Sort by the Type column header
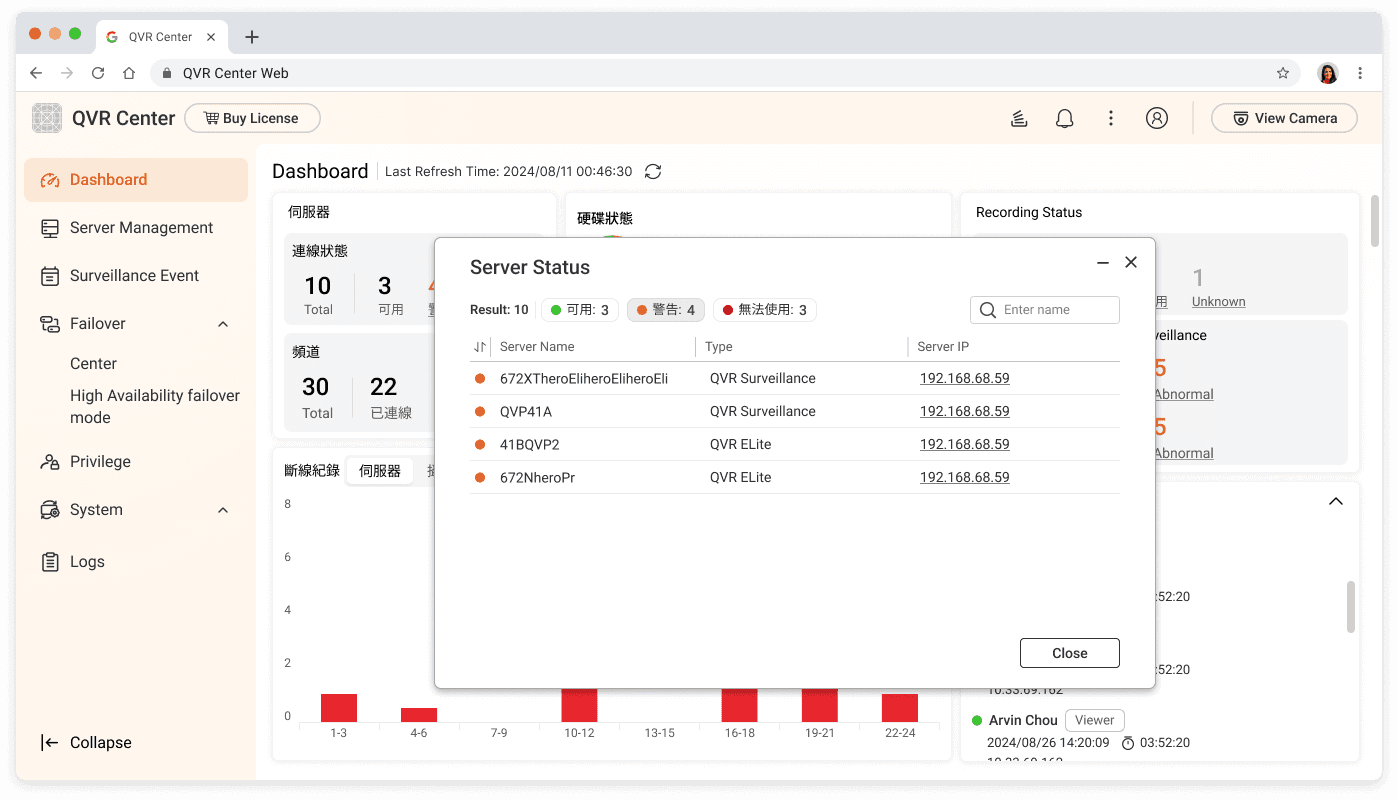The image size is (1398, 800). point(719,347)
